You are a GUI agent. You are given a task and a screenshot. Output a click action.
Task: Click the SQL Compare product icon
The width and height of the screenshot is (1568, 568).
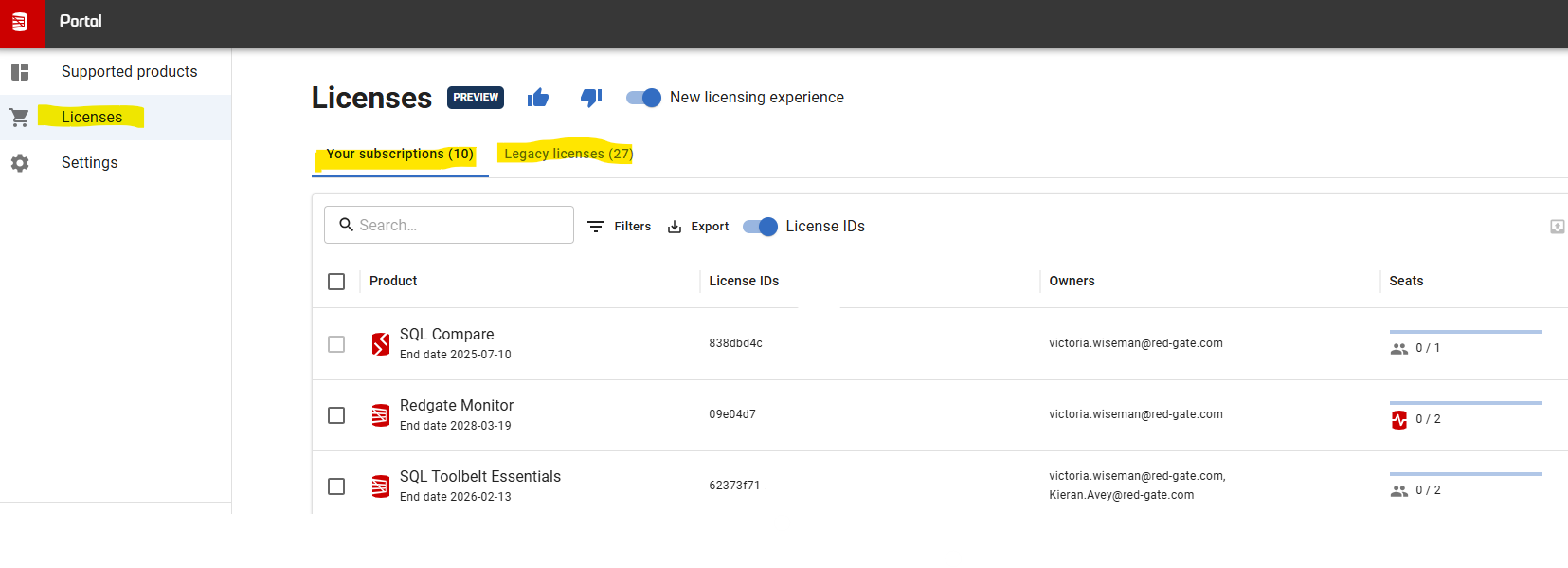click(381, 344)
